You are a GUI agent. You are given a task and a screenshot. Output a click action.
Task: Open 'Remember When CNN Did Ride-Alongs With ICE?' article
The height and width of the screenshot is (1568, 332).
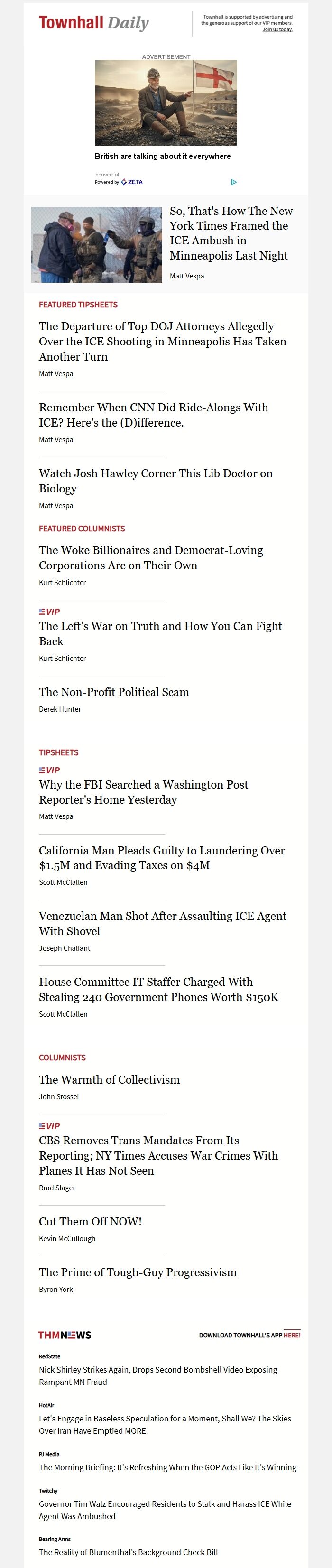point(153,415)
